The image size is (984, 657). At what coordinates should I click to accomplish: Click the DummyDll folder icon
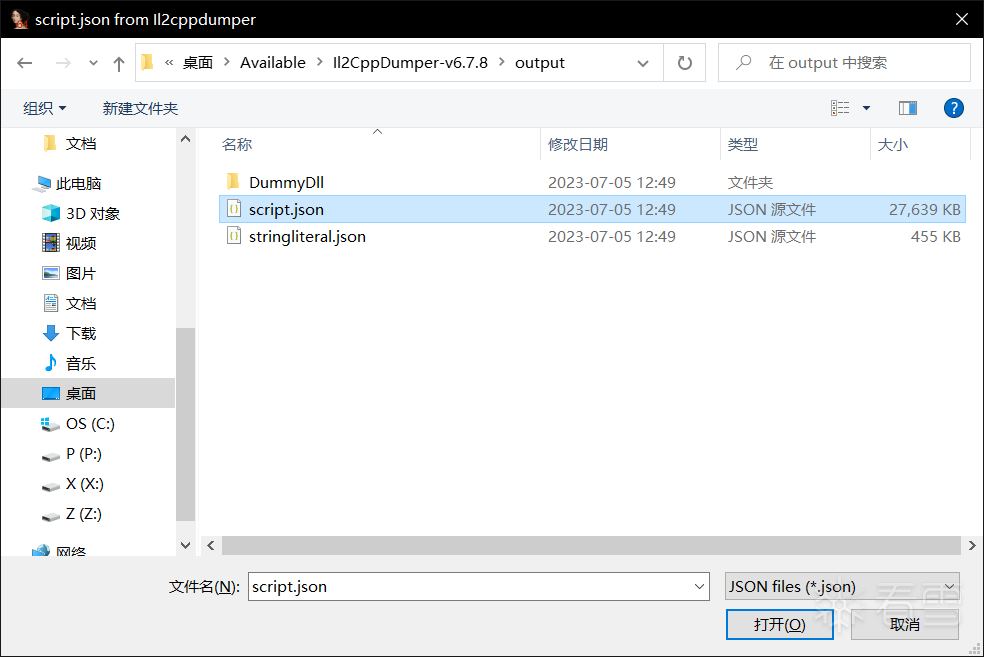233,181
